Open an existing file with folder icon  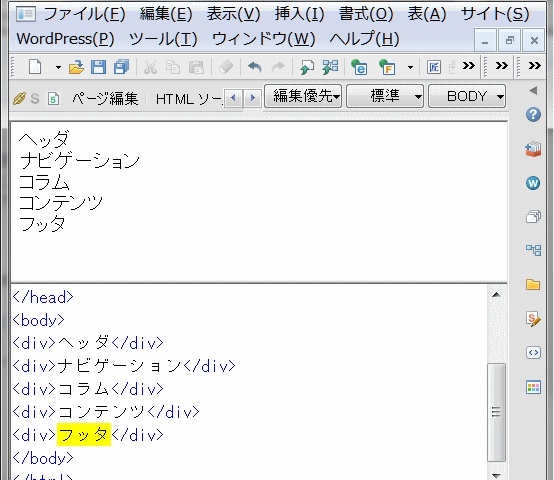point(76,67)
